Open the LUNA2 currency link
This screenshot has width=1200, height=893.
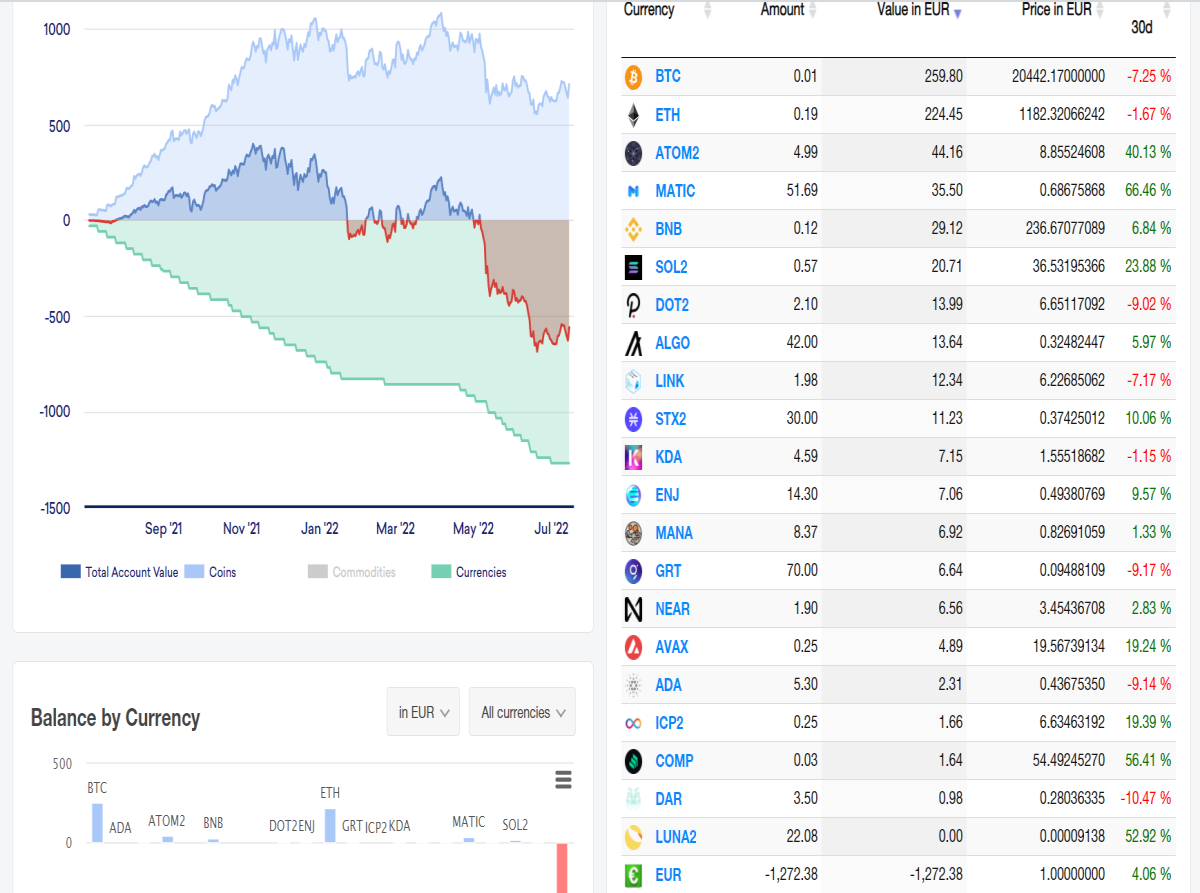pos(676,837)
